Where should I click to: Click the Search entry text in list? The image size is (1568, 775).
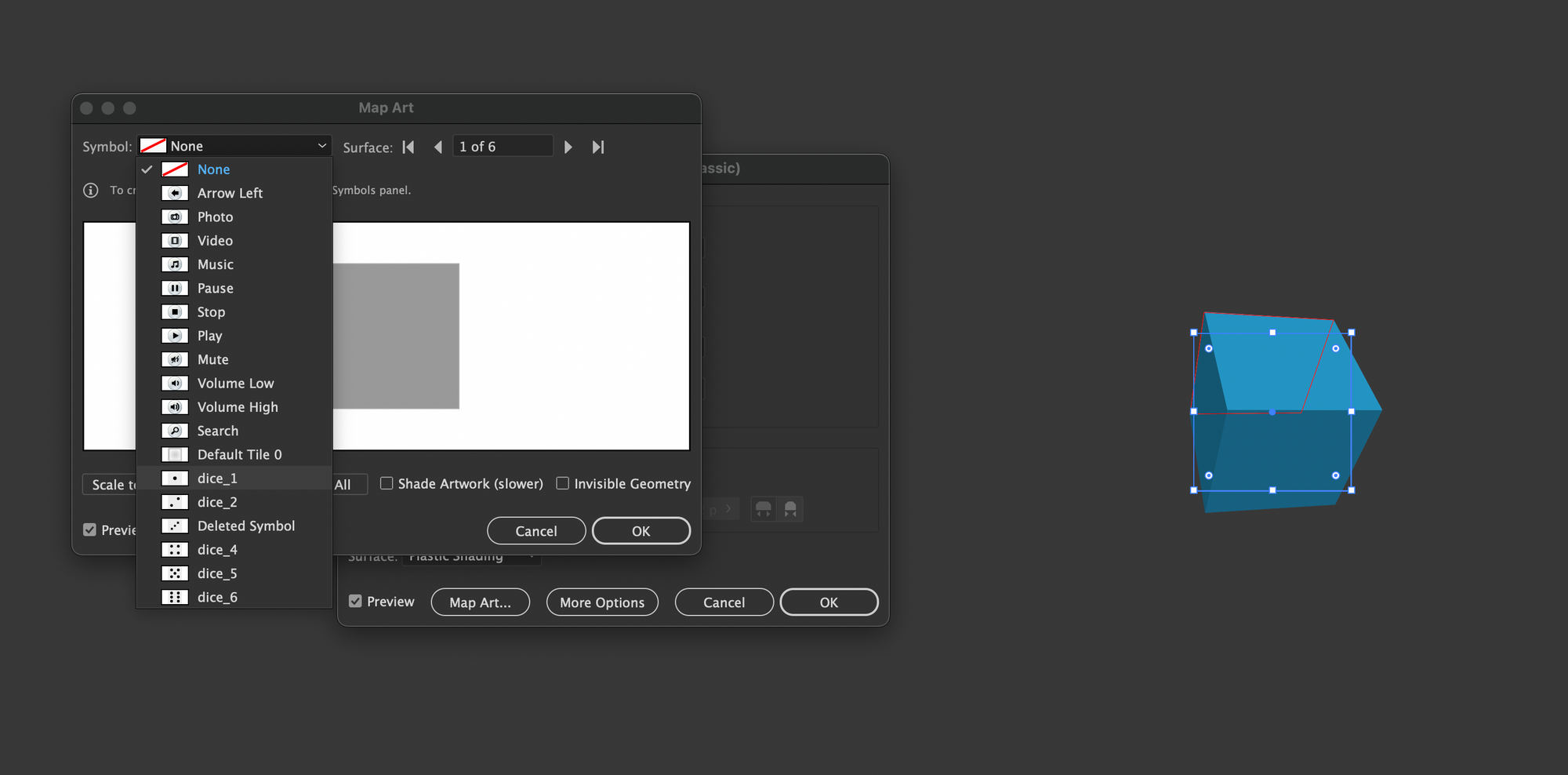click(218, 431)
